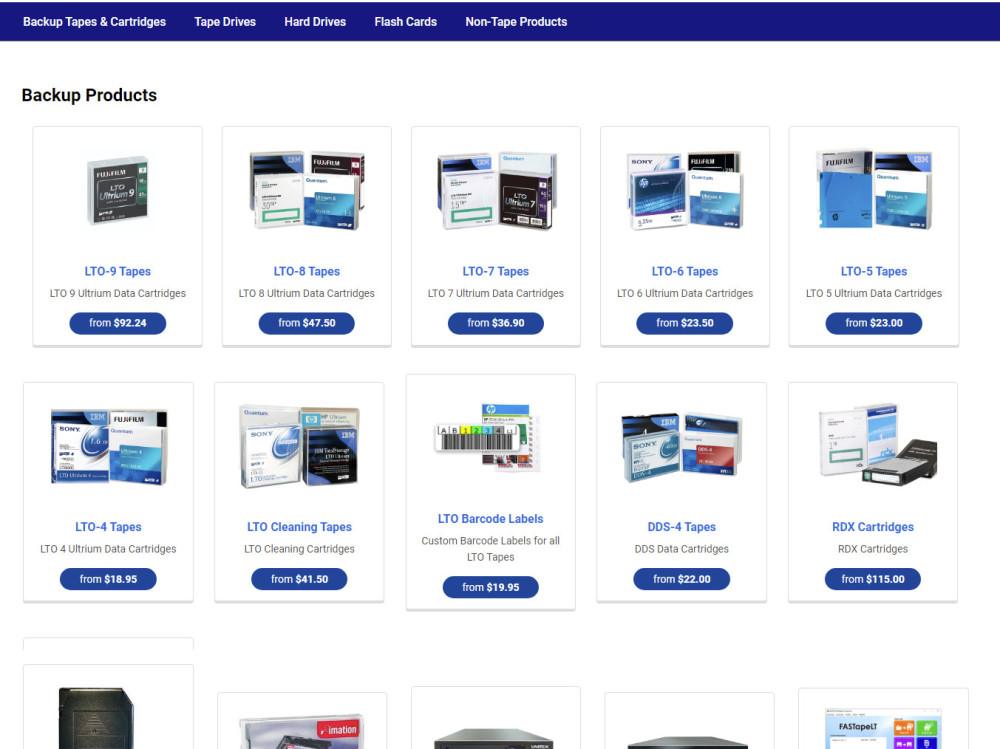
Task: Select 'DDS Data Cartridges' text
Action: click(682, 549)
